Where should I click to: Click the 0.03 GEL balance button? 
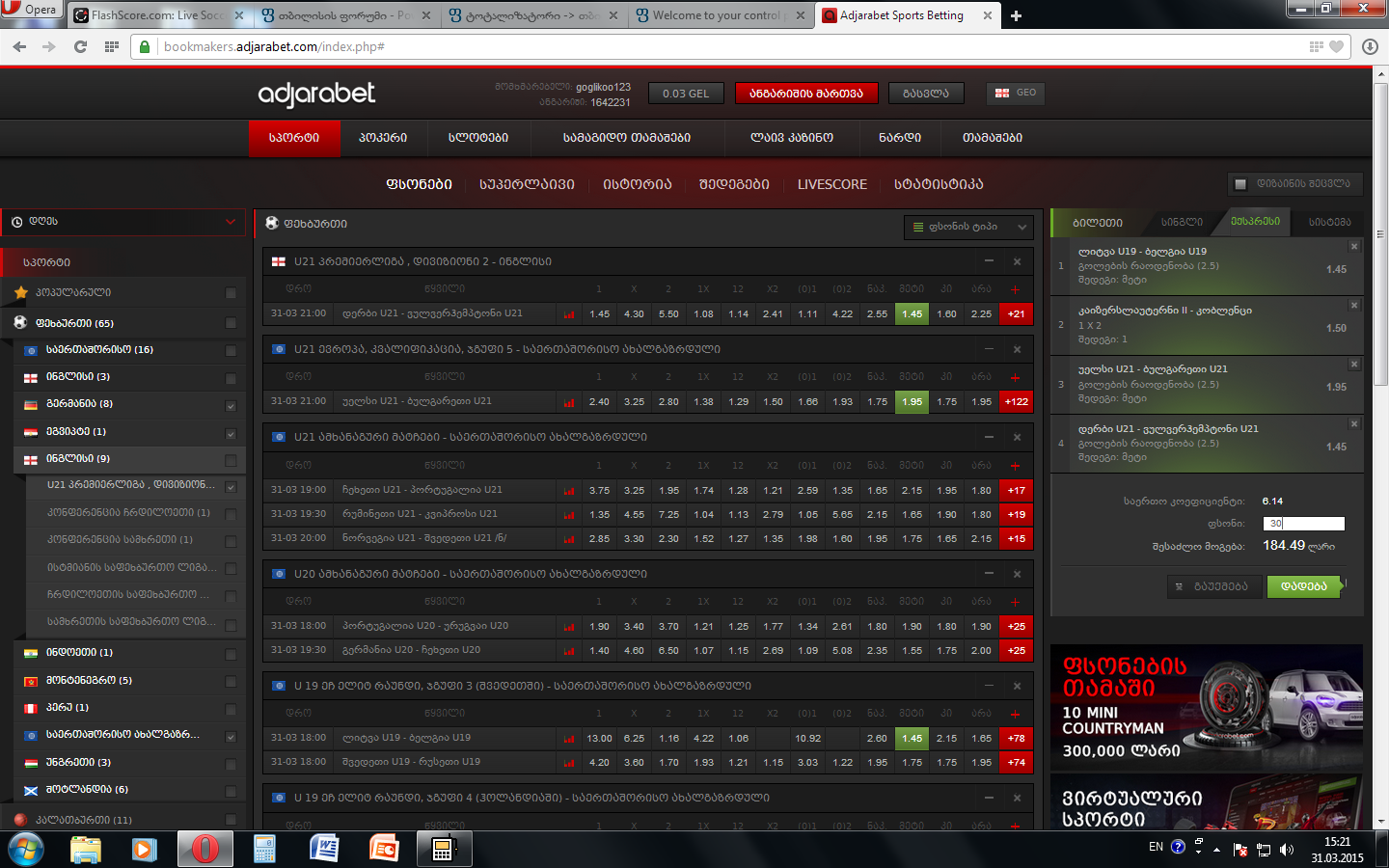click(x=686, y=94)
